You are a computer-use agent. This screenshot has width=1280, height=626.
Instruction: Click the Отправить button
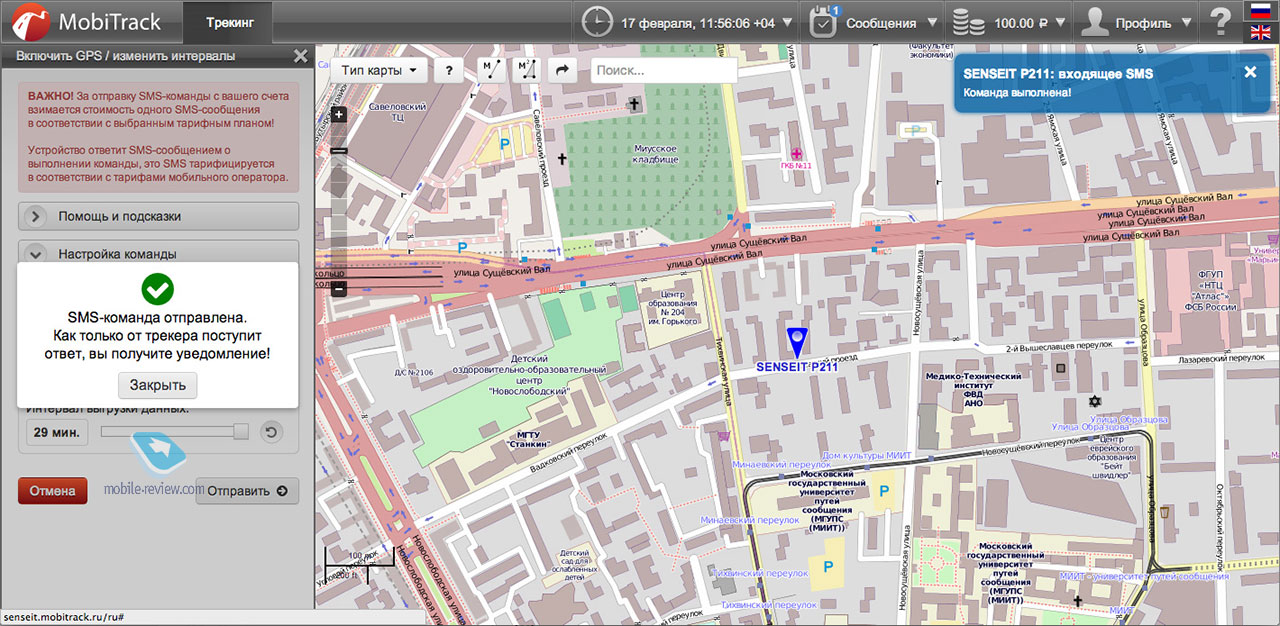(247, 491)
